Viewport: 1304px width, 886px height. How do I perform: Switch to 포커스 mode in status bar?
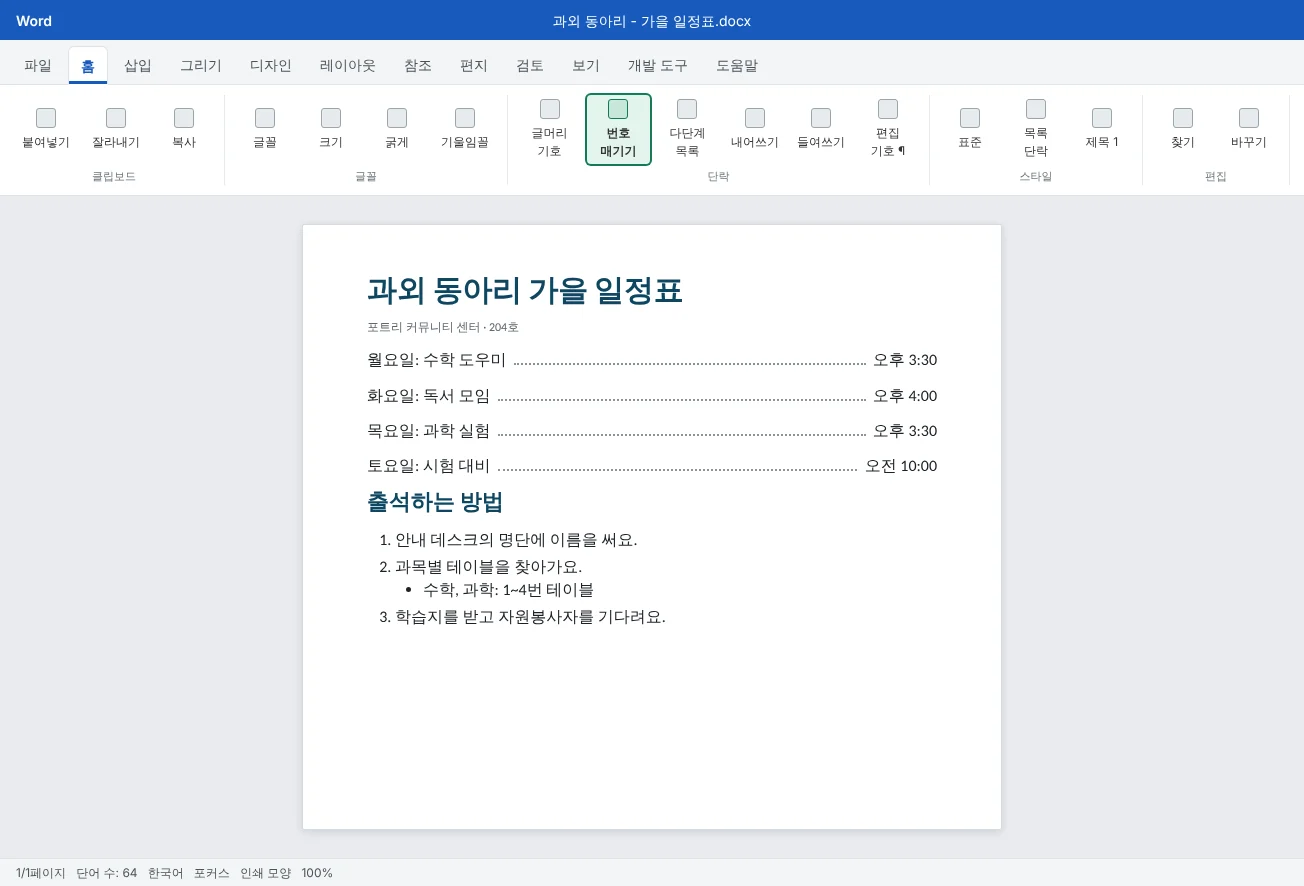point(212,873)
